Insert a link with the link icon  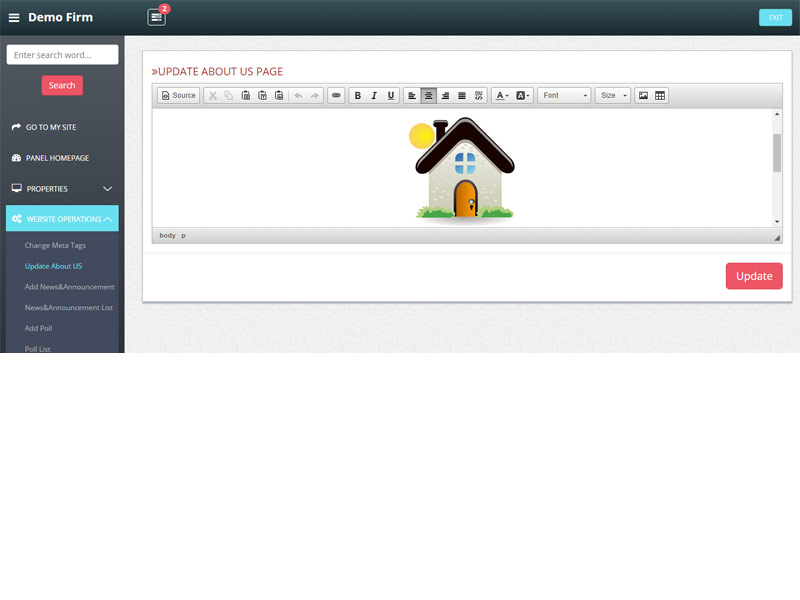[336, 96]
